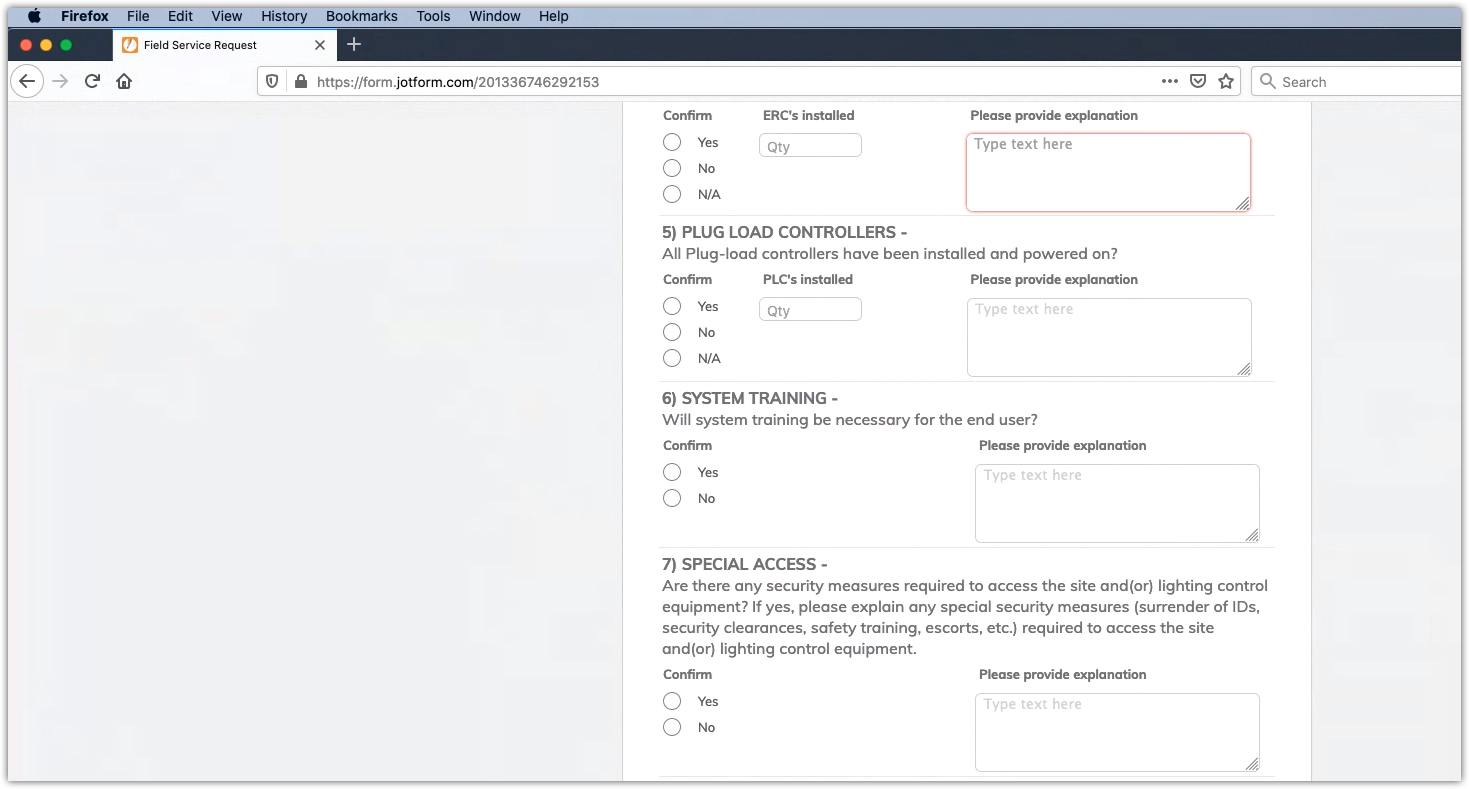The image size is (1469, 789).
Task: Go forward using the forward arrow
Action: 59,81
